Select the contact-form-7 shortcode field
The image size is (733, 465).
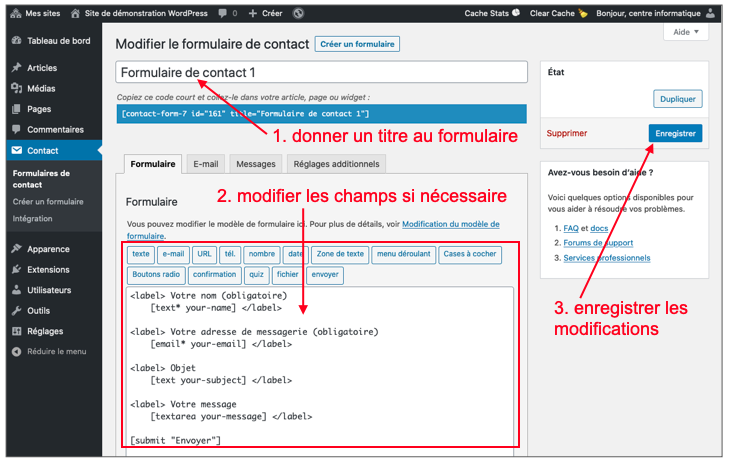click(x=320, y=114)
